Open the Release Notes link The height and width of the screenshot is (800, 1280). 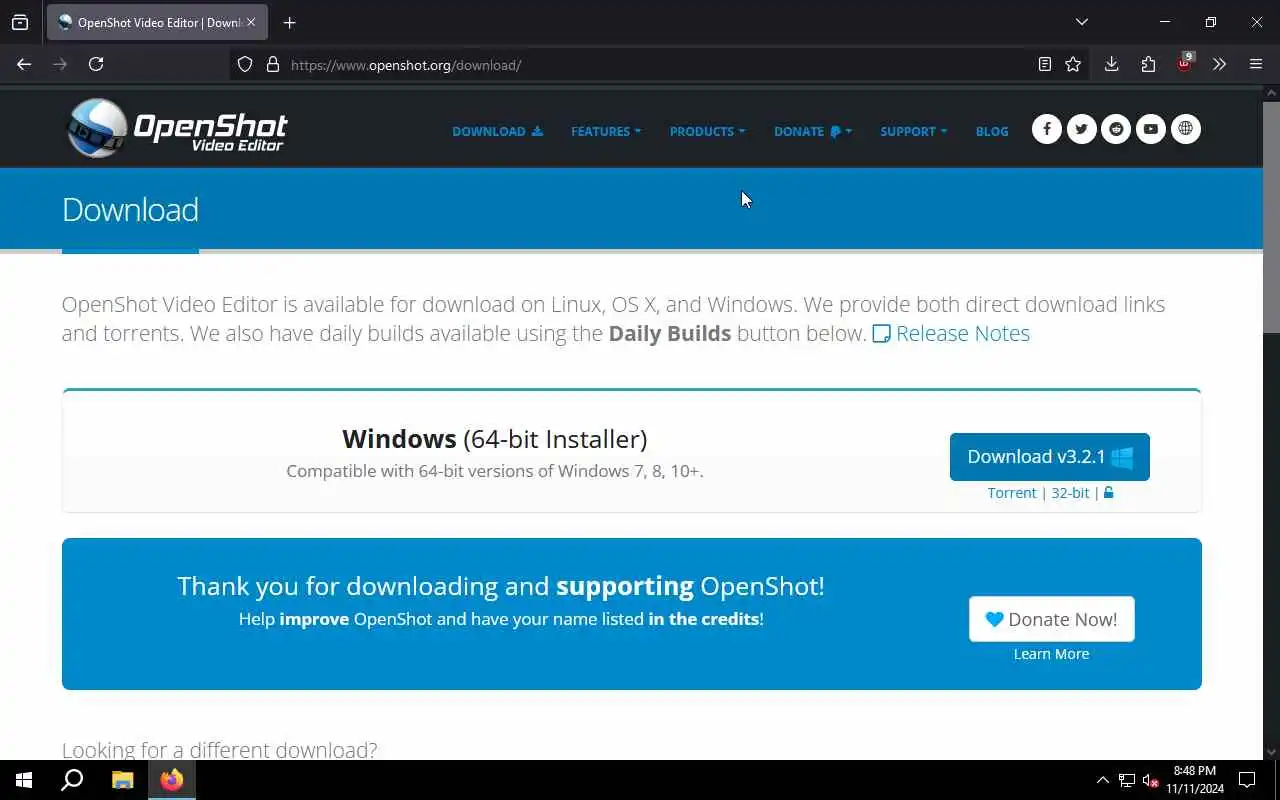click(951, 334)
